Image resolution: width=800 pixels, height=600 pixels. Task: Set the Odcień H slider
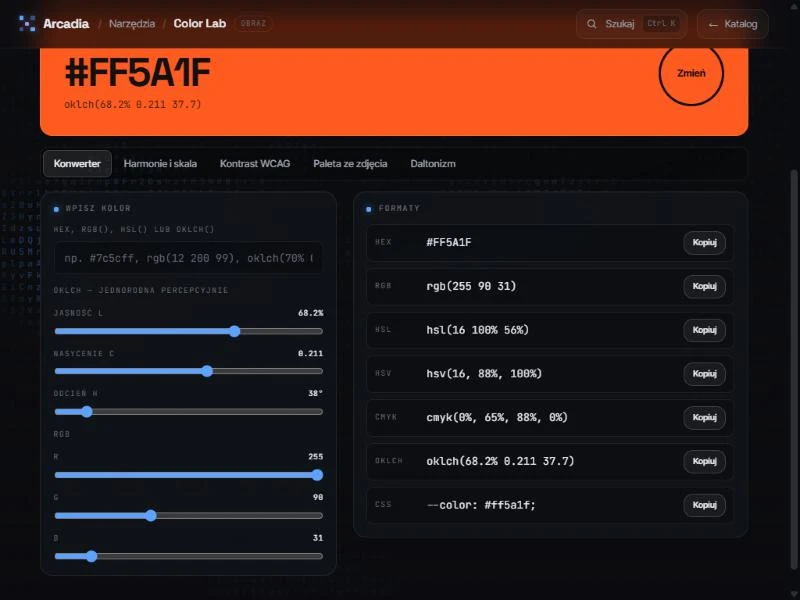coord(188,412)
